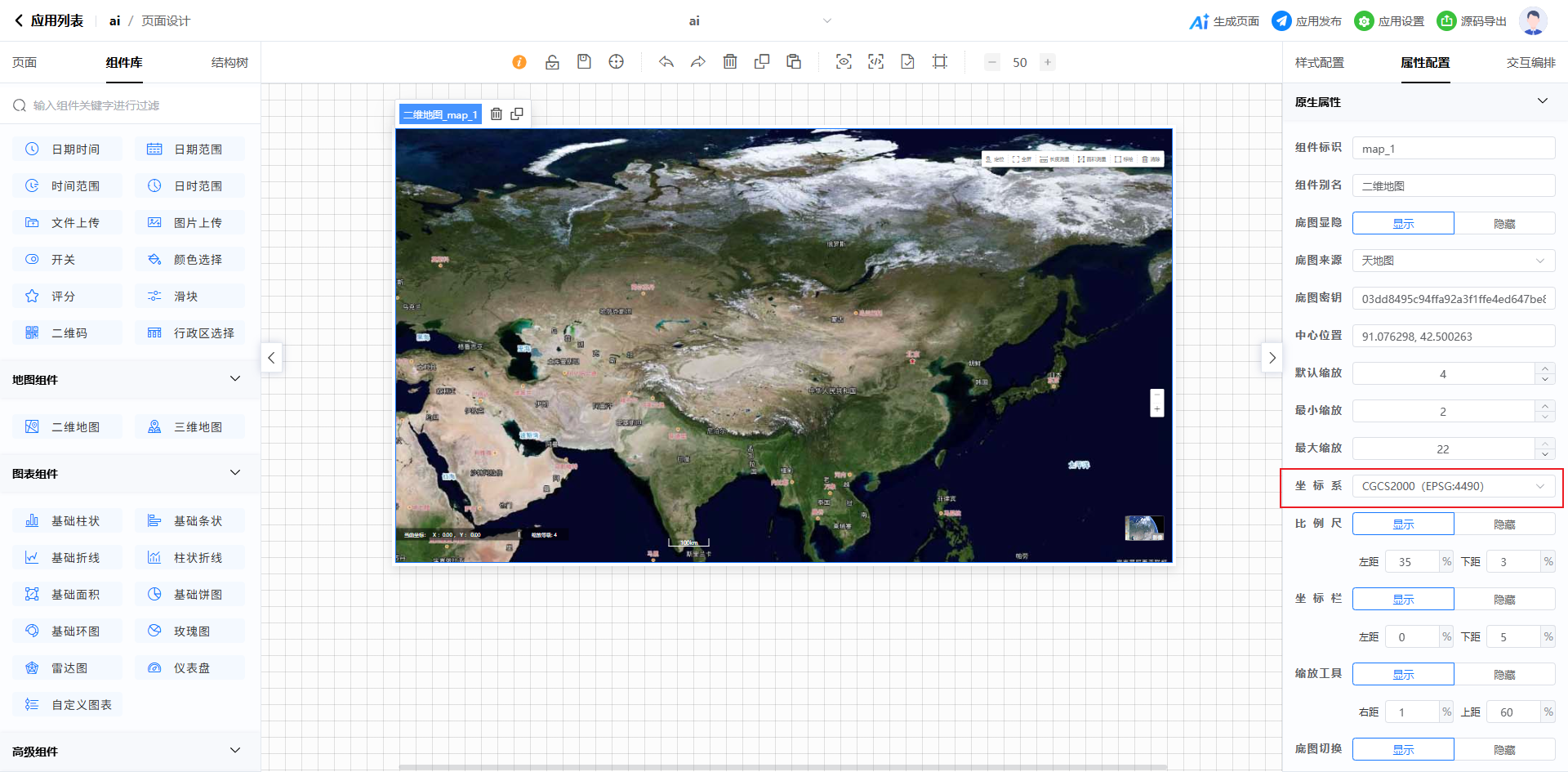Image resolution: width=1568 pixels, height=772 pixels.
Task: Click the trash delete icon in toolbar
Action: (730, 62)
